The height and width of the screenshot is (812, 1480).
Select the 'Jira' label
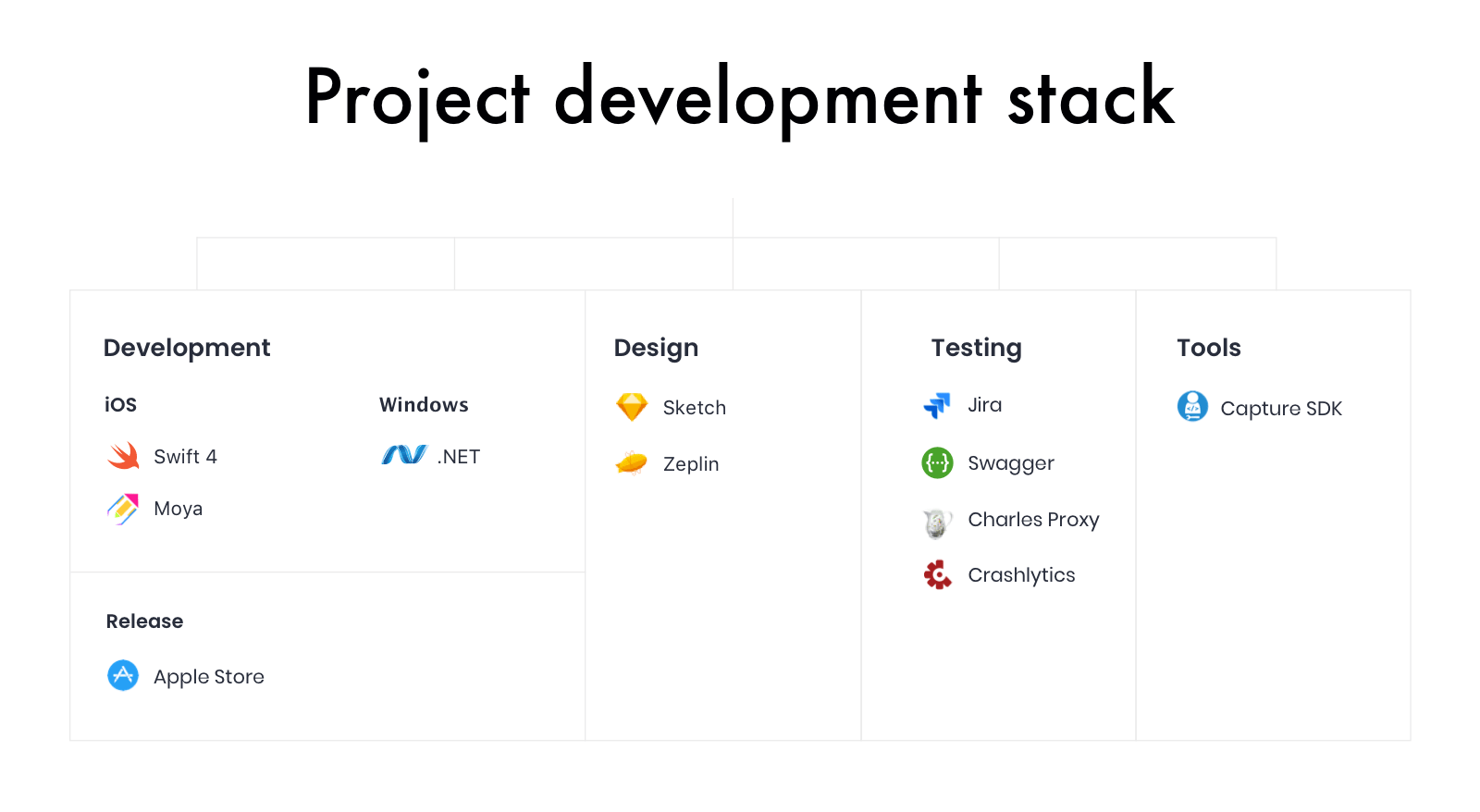coord(984,405)
